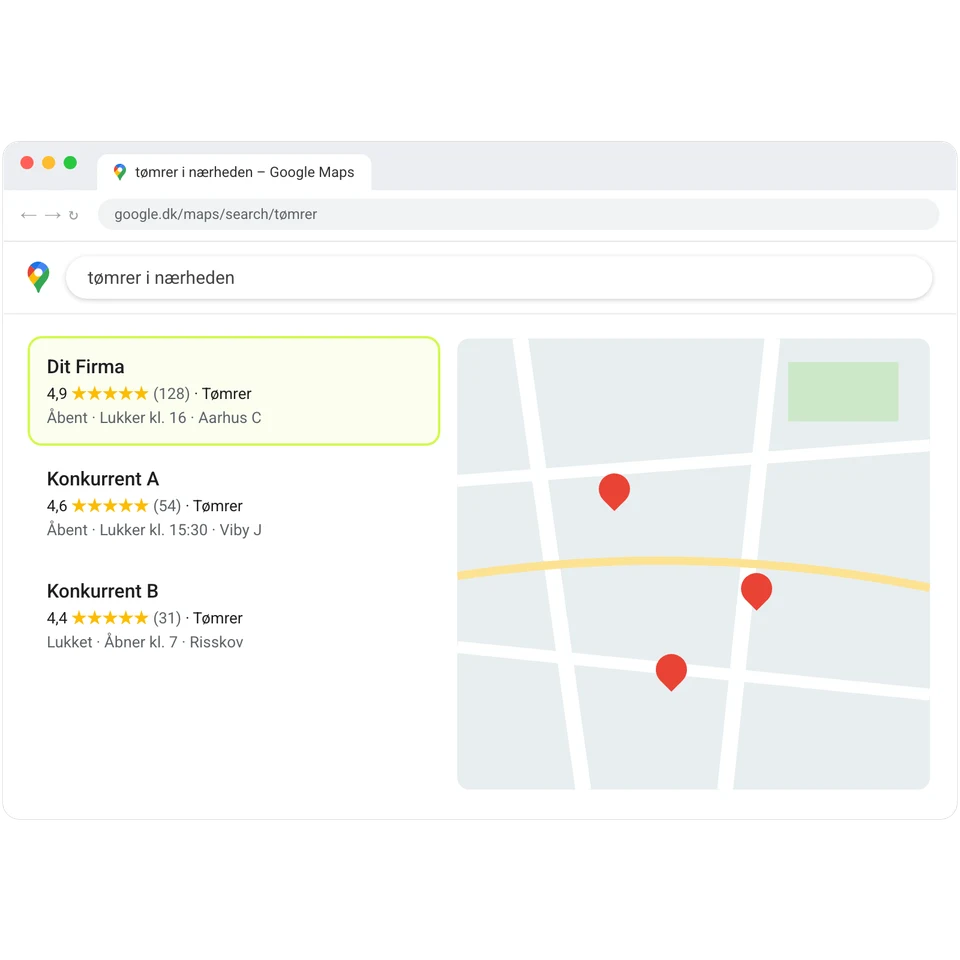Click the Google Maps favicon in the tab

(120, 172)
